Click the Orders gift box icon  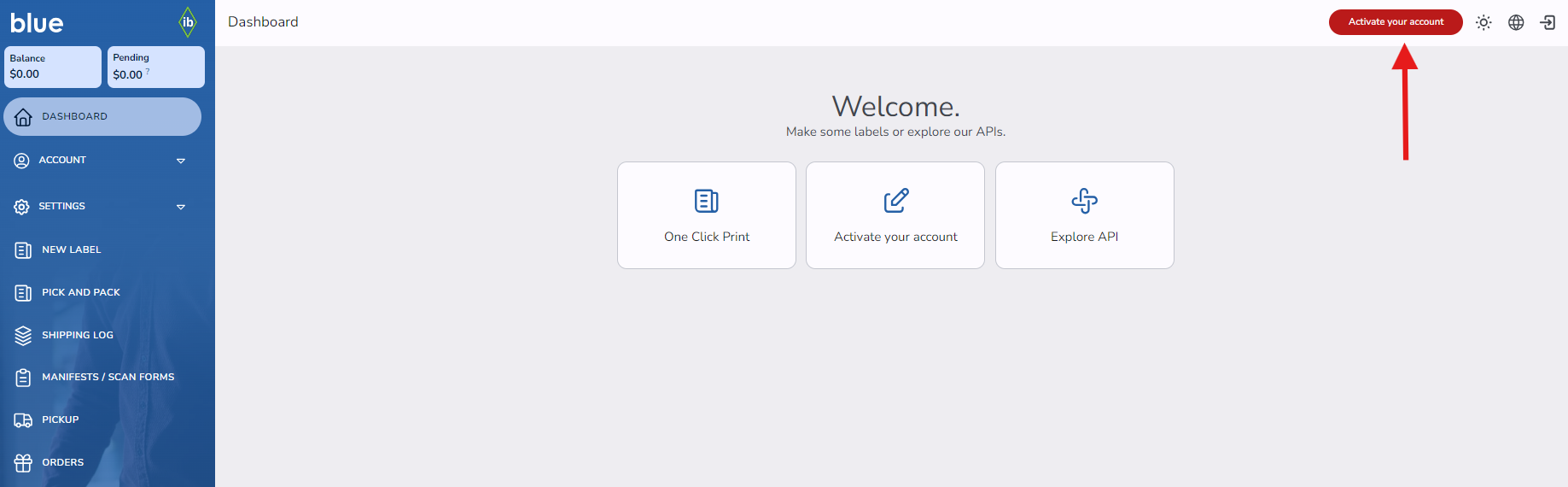(x=23, y=463)
